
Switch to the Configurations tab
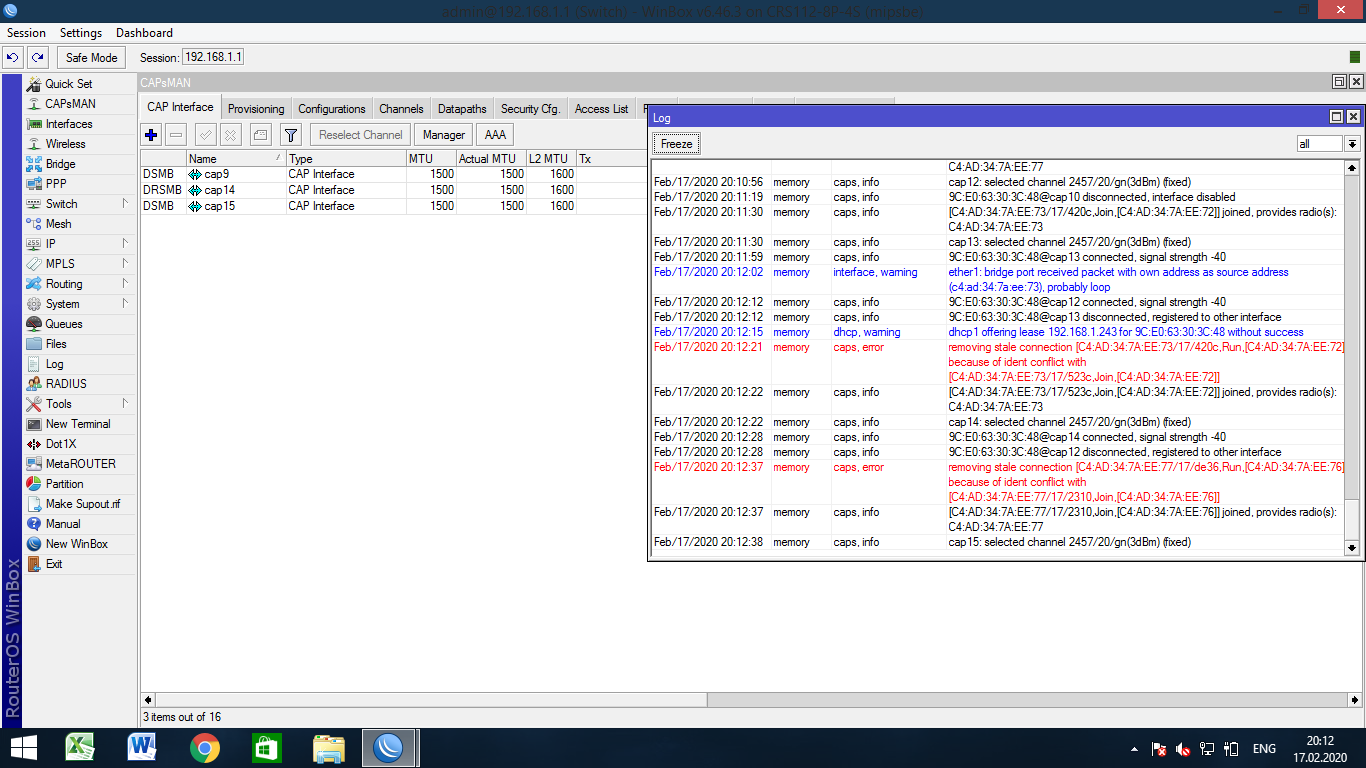332,109
